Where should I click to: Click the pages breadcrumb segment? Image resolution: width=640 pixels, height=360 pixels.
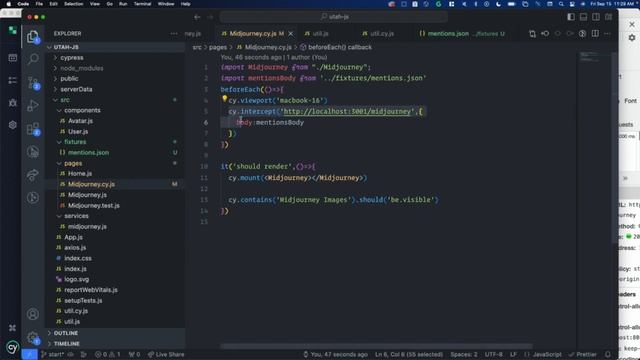[x=218, y=47]
